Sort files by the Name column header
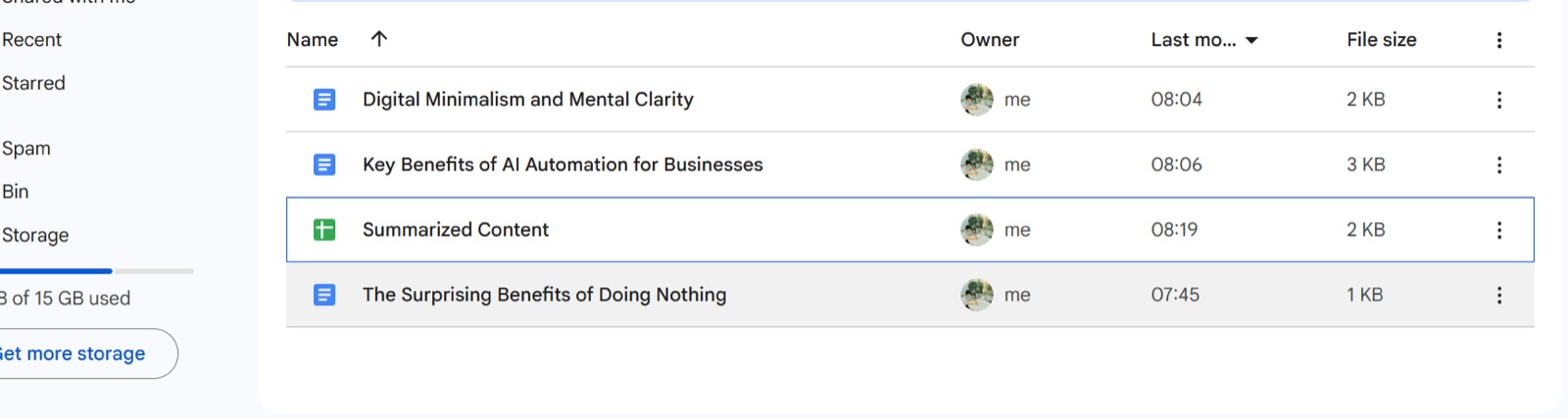The height and width of the screenshot is (417, 1568). point(313,40)
